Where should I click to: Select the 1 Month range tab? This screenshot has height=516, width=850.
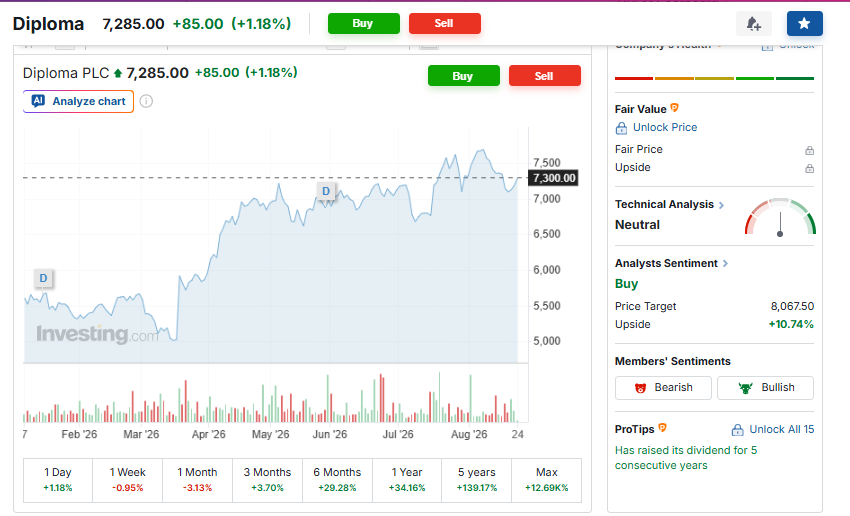point(197,480)
